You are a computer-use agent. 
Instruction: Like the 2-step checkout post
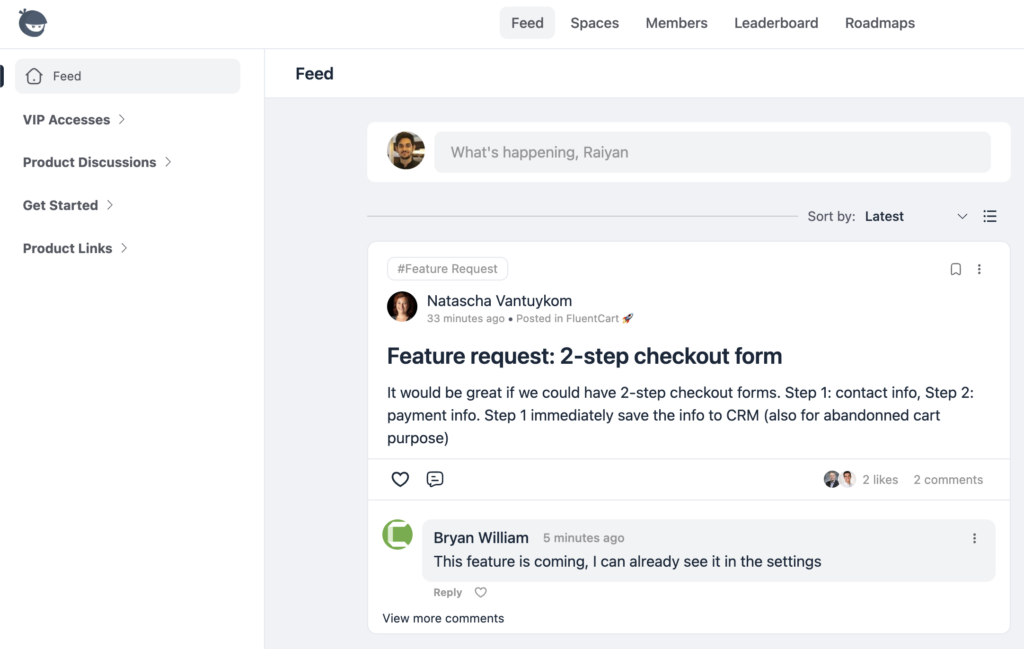400,479
